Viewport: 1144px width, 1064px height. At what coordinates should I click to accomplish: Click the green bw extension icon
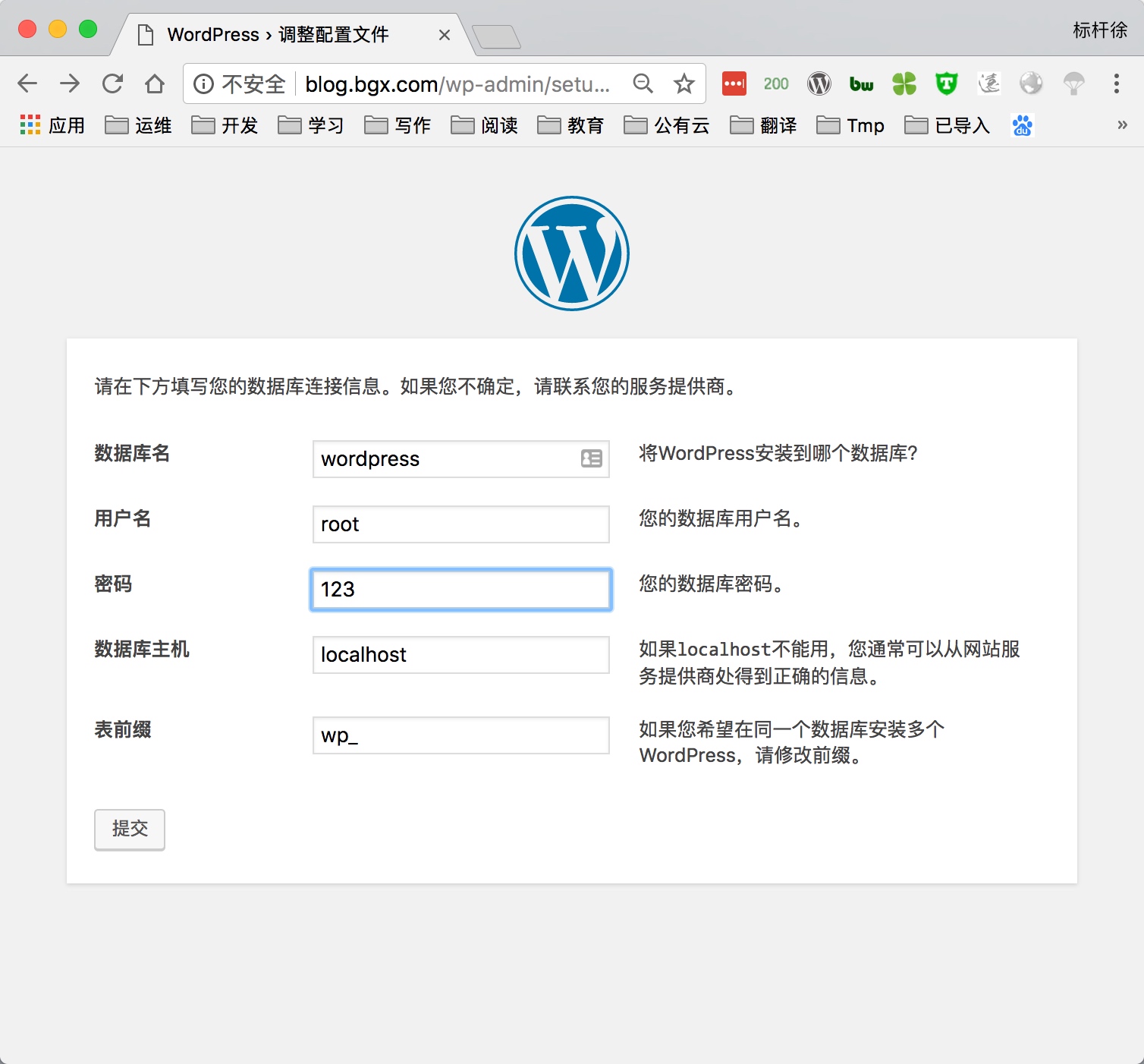point(861,84)
